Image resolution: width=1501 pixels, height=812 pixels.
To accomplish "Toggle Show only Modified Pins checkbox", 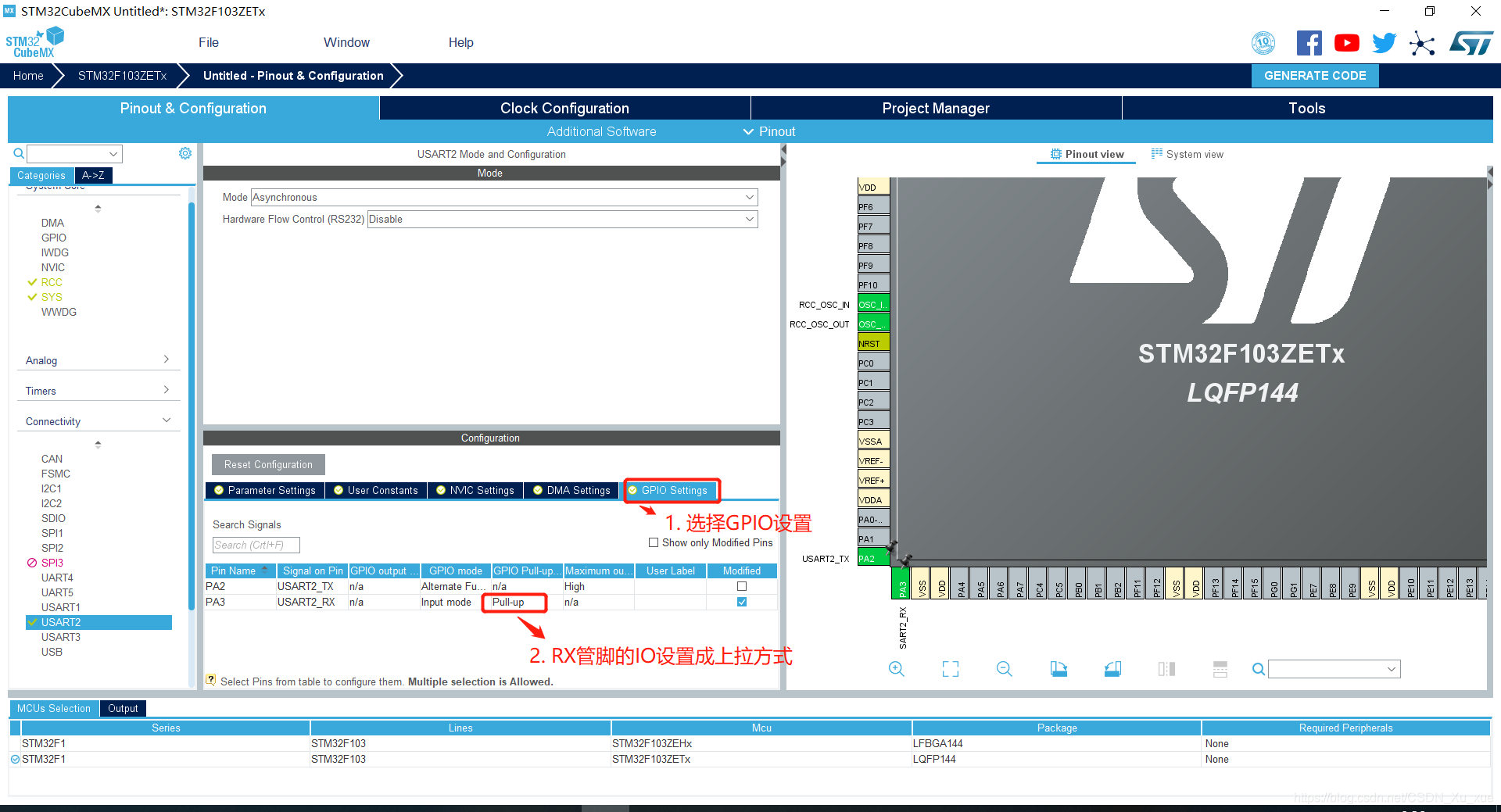I will 654,542.
